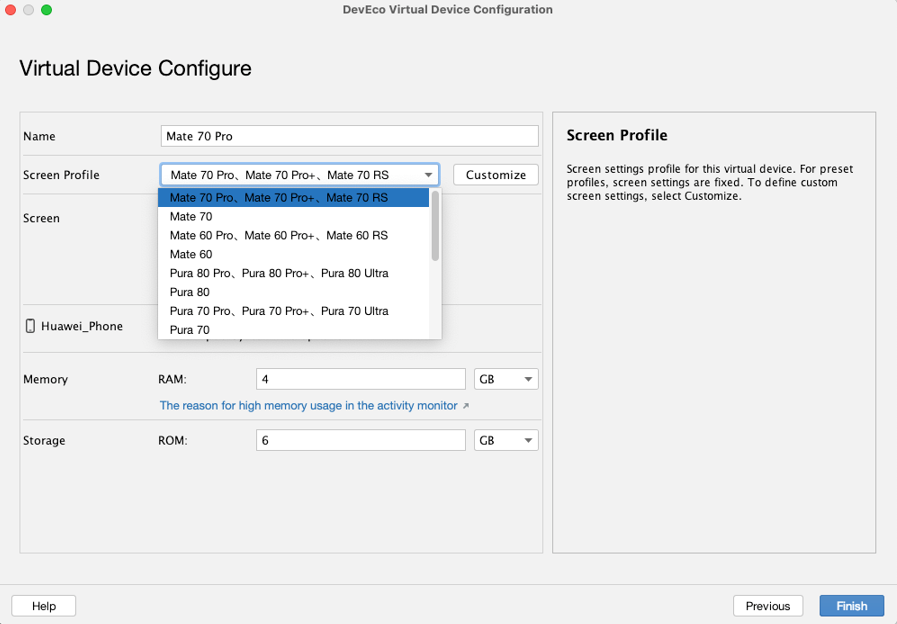Image resolution: width=897 pixels, height=624 pixels.
Task: Click the Finish button
Action: click(x=852, y=606)
